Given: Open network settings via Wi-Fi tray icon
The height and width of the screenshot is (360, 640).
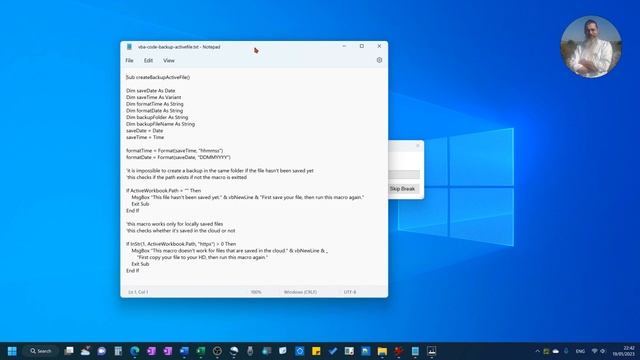Looking at the screenshot, I should coord(595,351).
